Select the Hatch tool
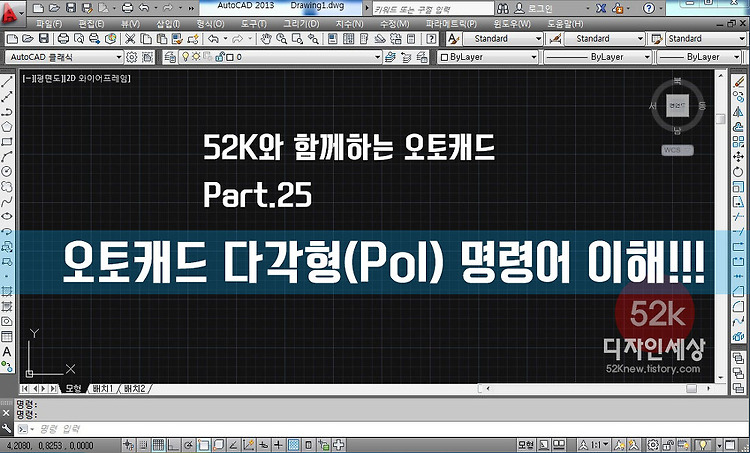 (x=7, y=291)
